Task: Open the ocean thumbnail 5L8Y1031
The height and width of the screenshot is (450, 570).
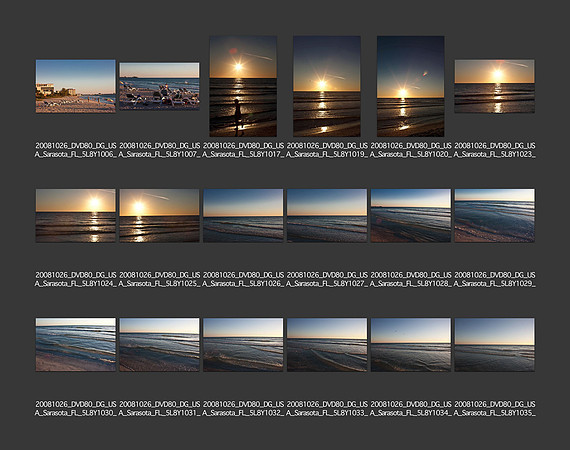Action: click(159, 345)
